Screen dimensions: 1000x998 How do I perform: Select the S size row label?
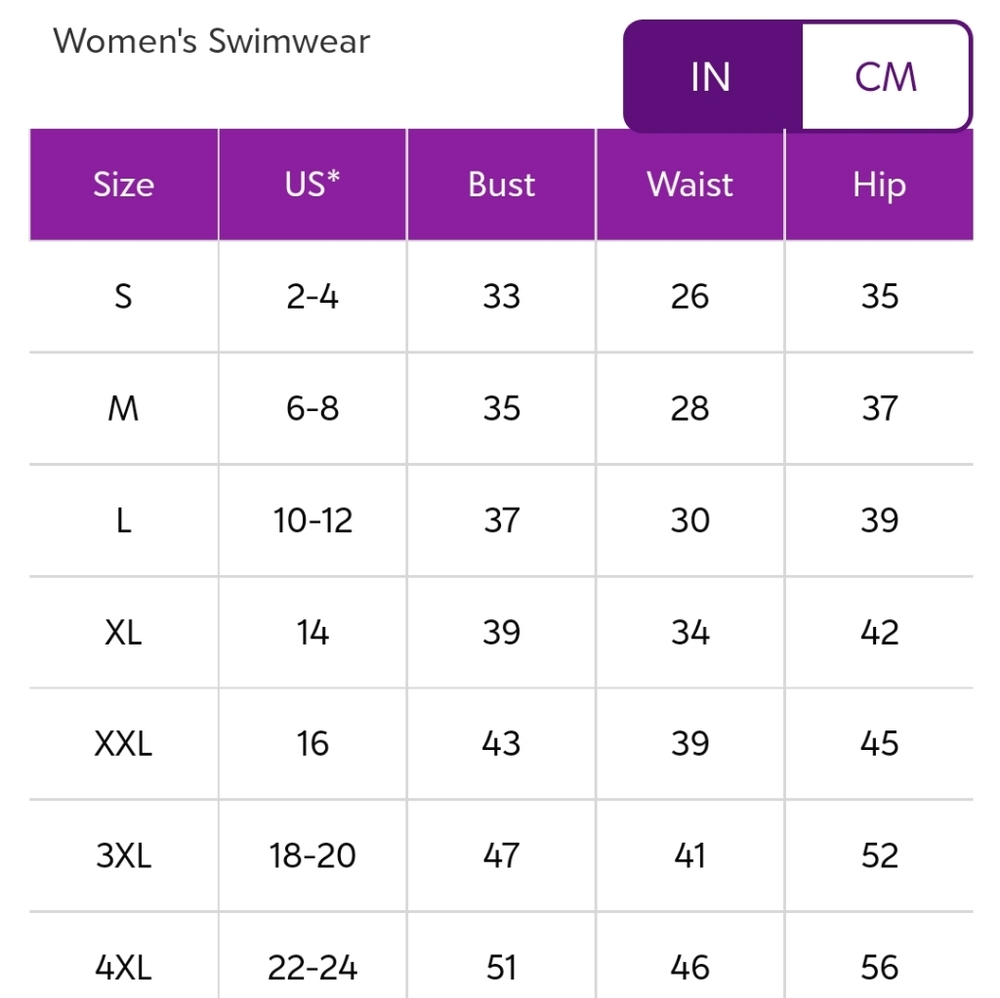pos(124,297)
